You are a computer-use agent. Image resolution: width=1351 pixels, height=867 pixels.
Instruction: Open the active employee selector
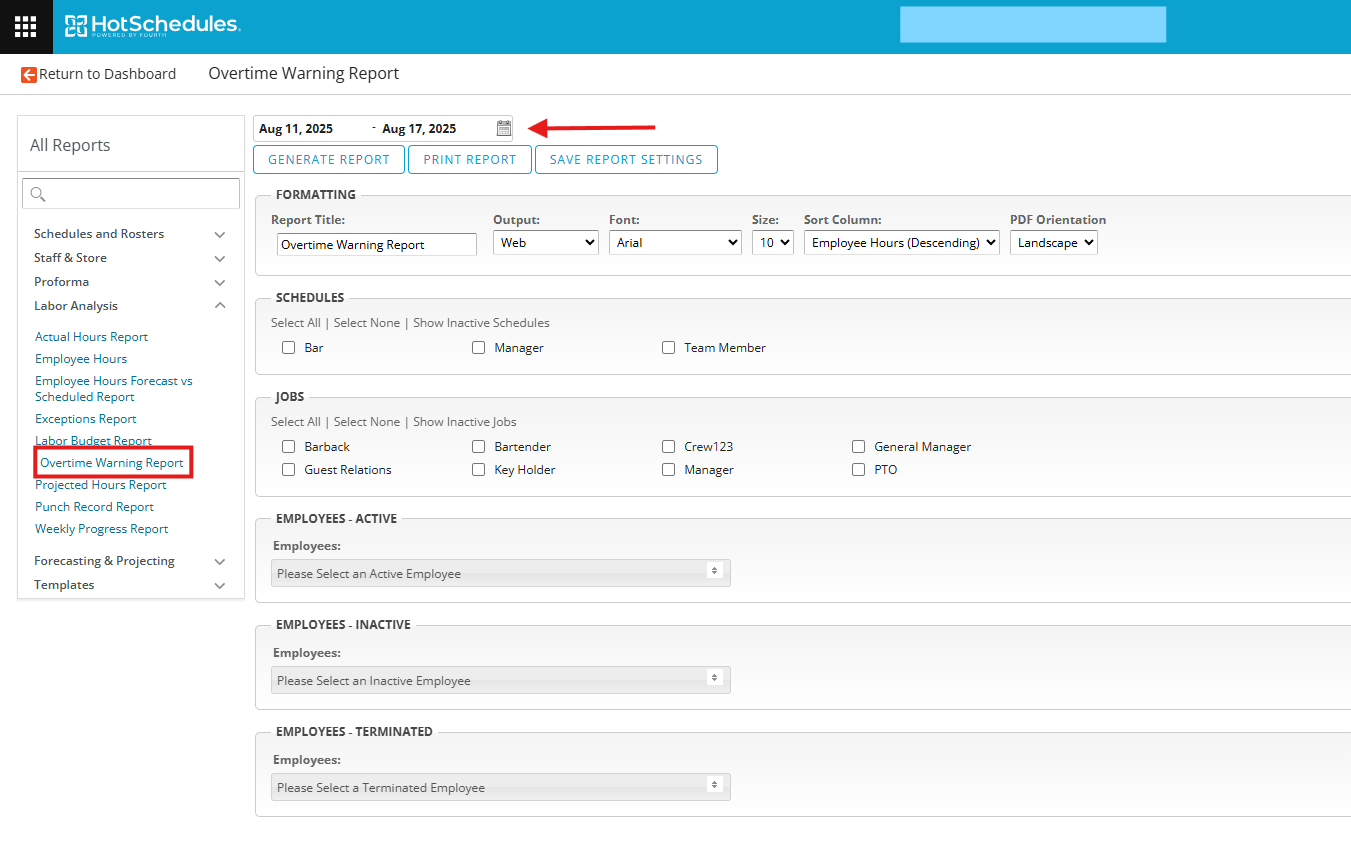[x=500, y=573]
